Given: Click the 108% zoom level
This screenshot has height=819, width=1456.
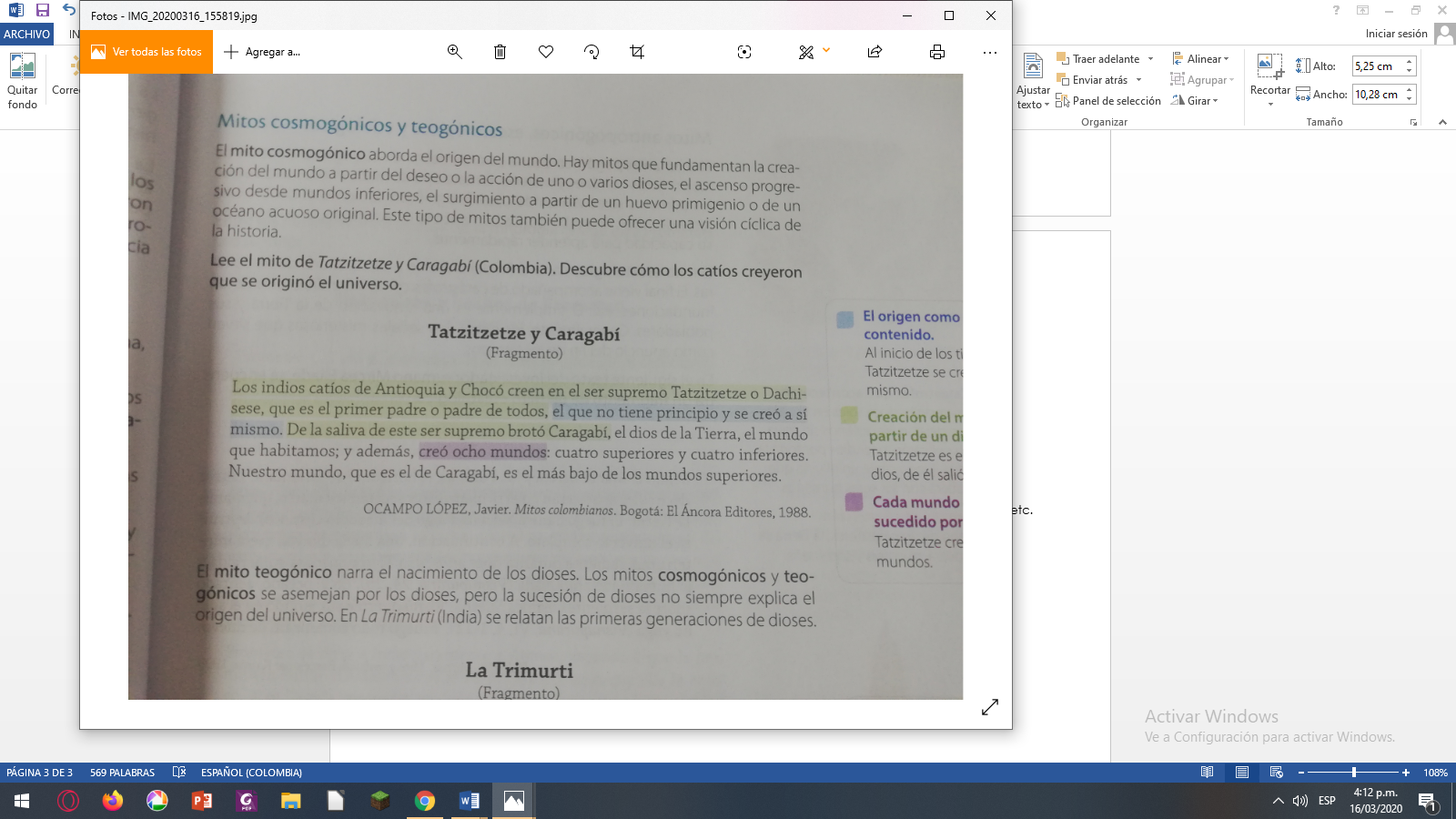Looking at the screenshot, I should tap(1435, 773).
